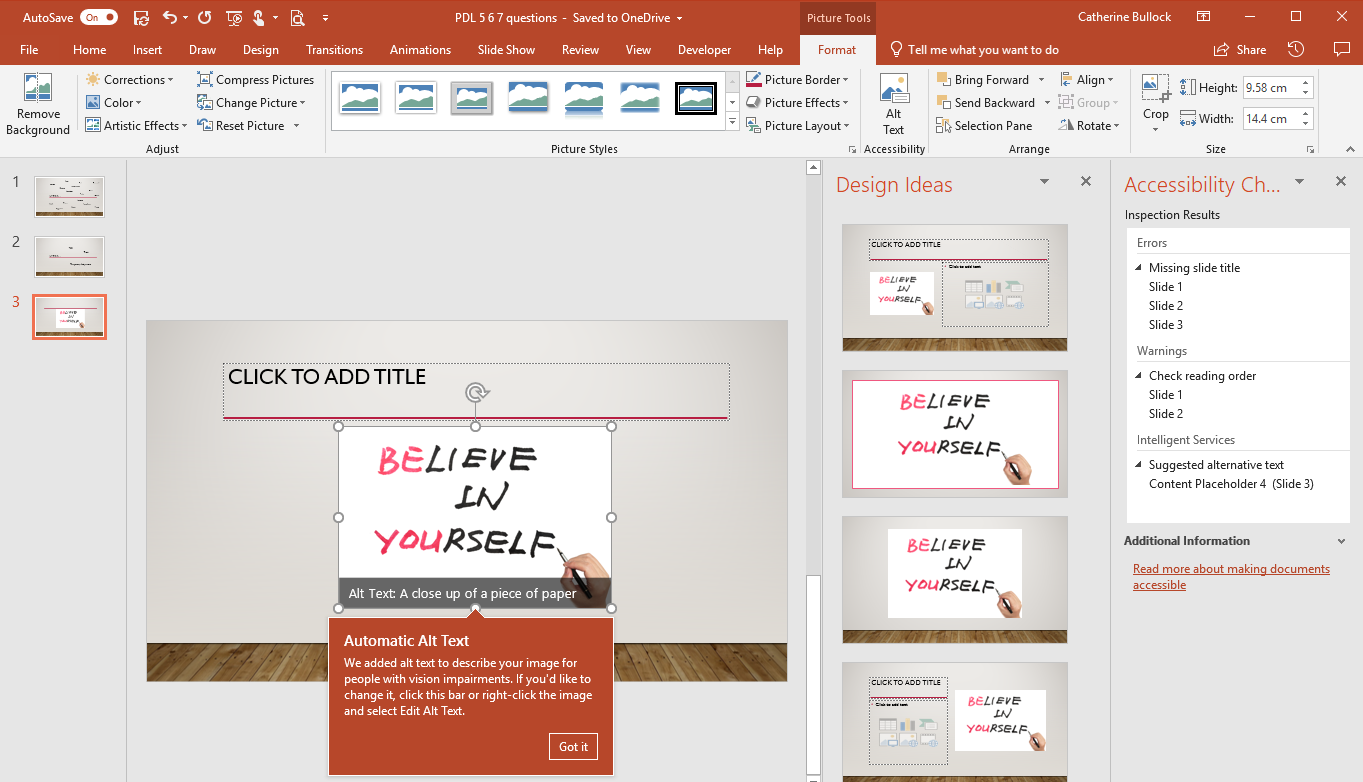Open the Slide Show ribbon tab
Viewport: 1363px width, 782px height.
click(506, 49)
